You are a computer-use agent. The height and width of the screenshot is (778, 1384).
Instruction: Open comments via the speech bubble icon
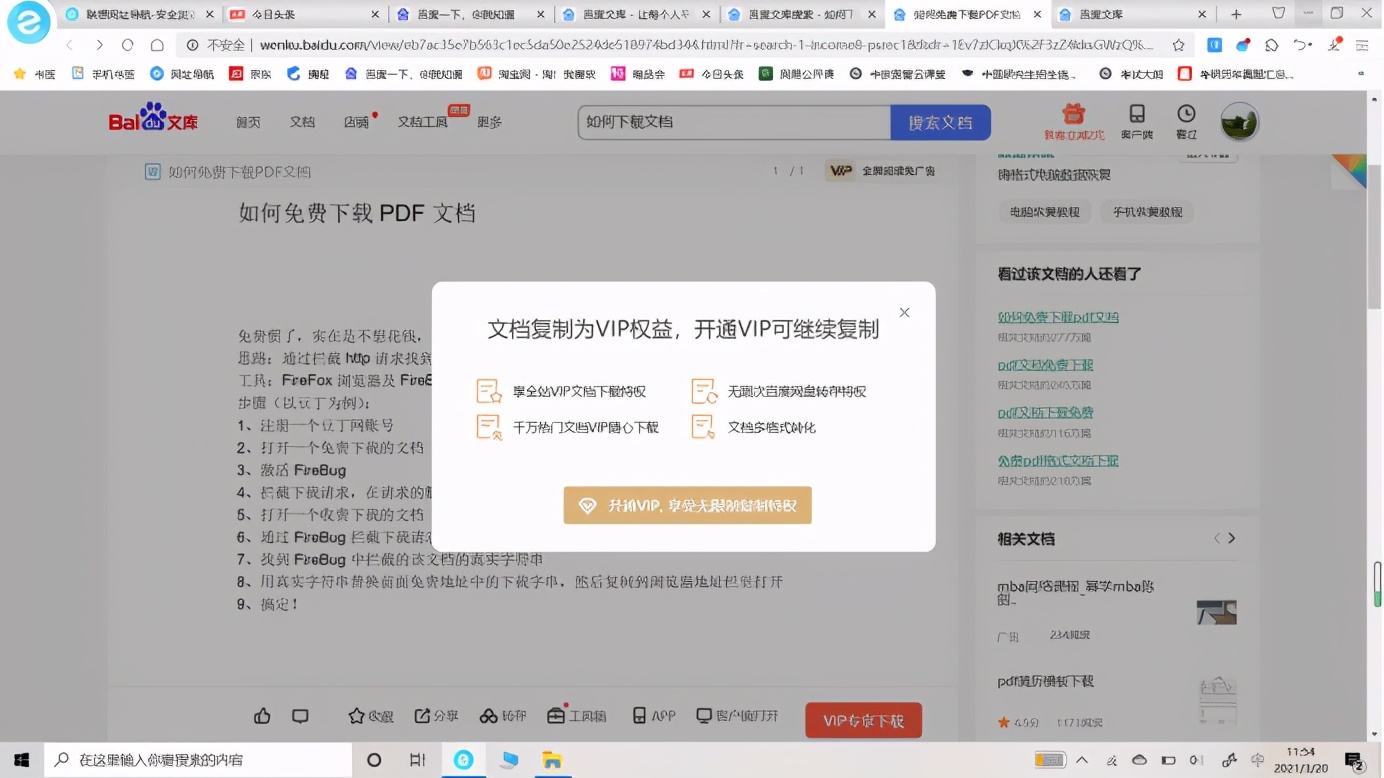[299, 716]
